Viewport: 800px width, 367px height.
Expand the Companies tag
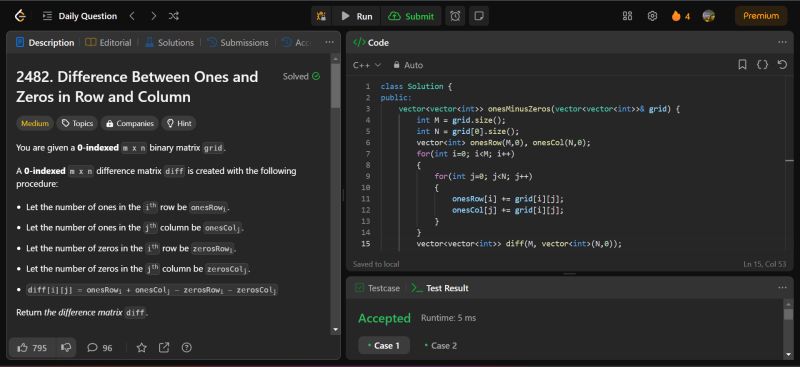(129, 124)
